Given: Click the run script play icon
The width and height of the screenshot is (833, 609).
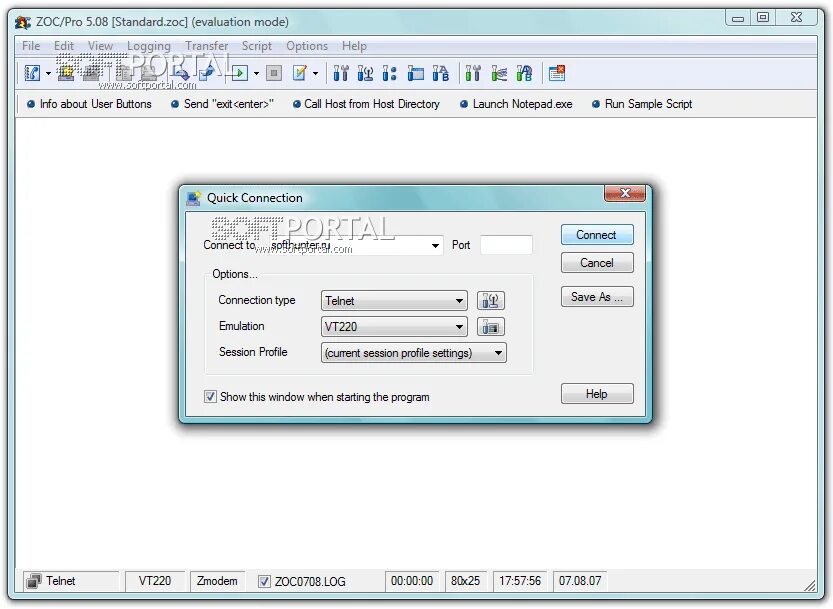Looking at the screenshot, I should (x=240, y=73).
